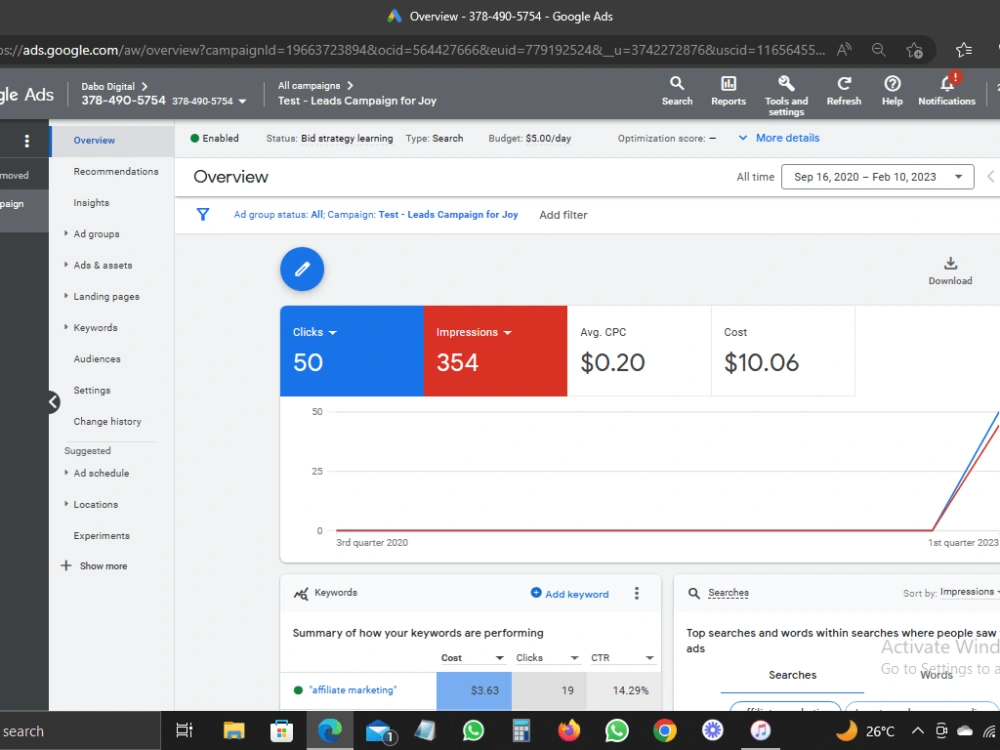This screenshot has height=750, width=1000.
Task: Expand the Ad groups section
Action: [66, 233]
